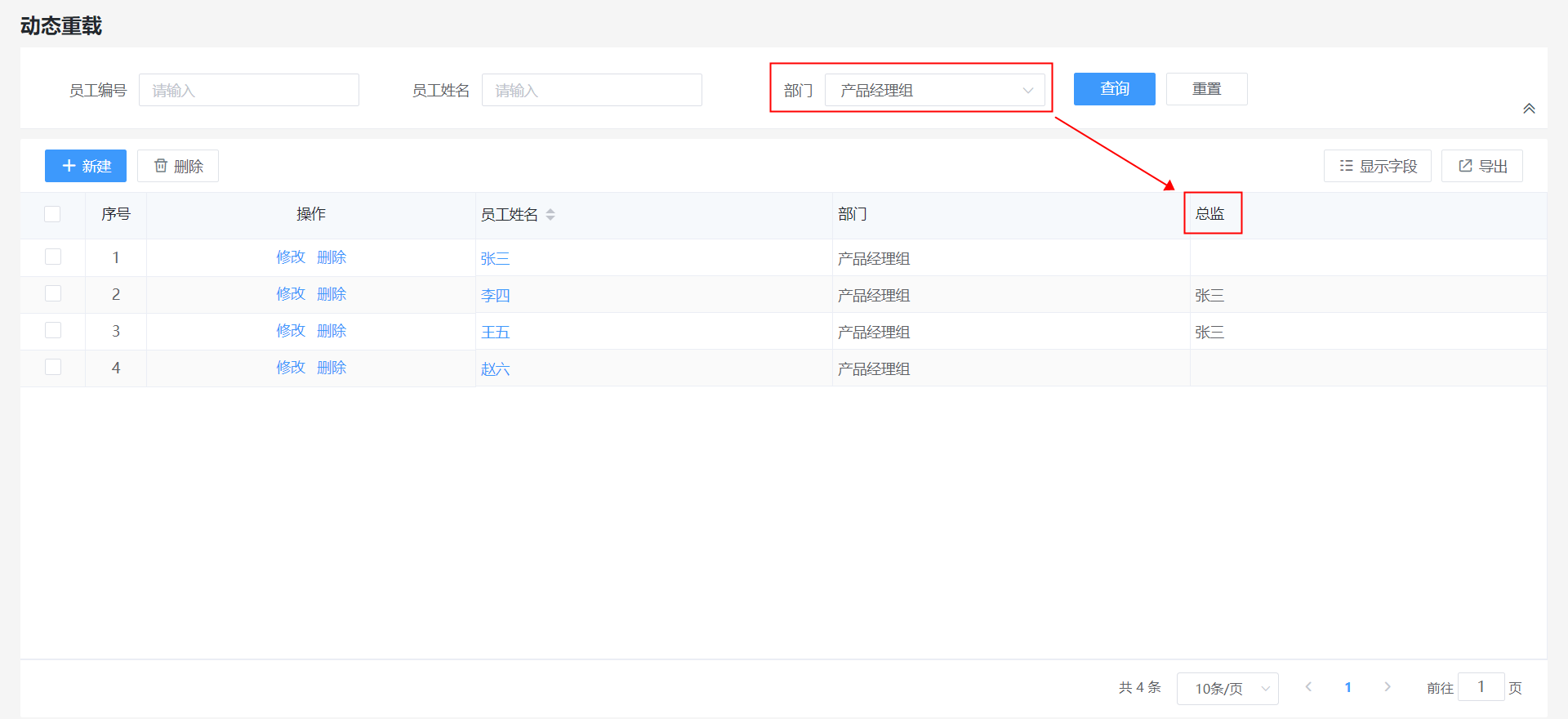Focus the 员工编号 input field

(x=249, y=90)
